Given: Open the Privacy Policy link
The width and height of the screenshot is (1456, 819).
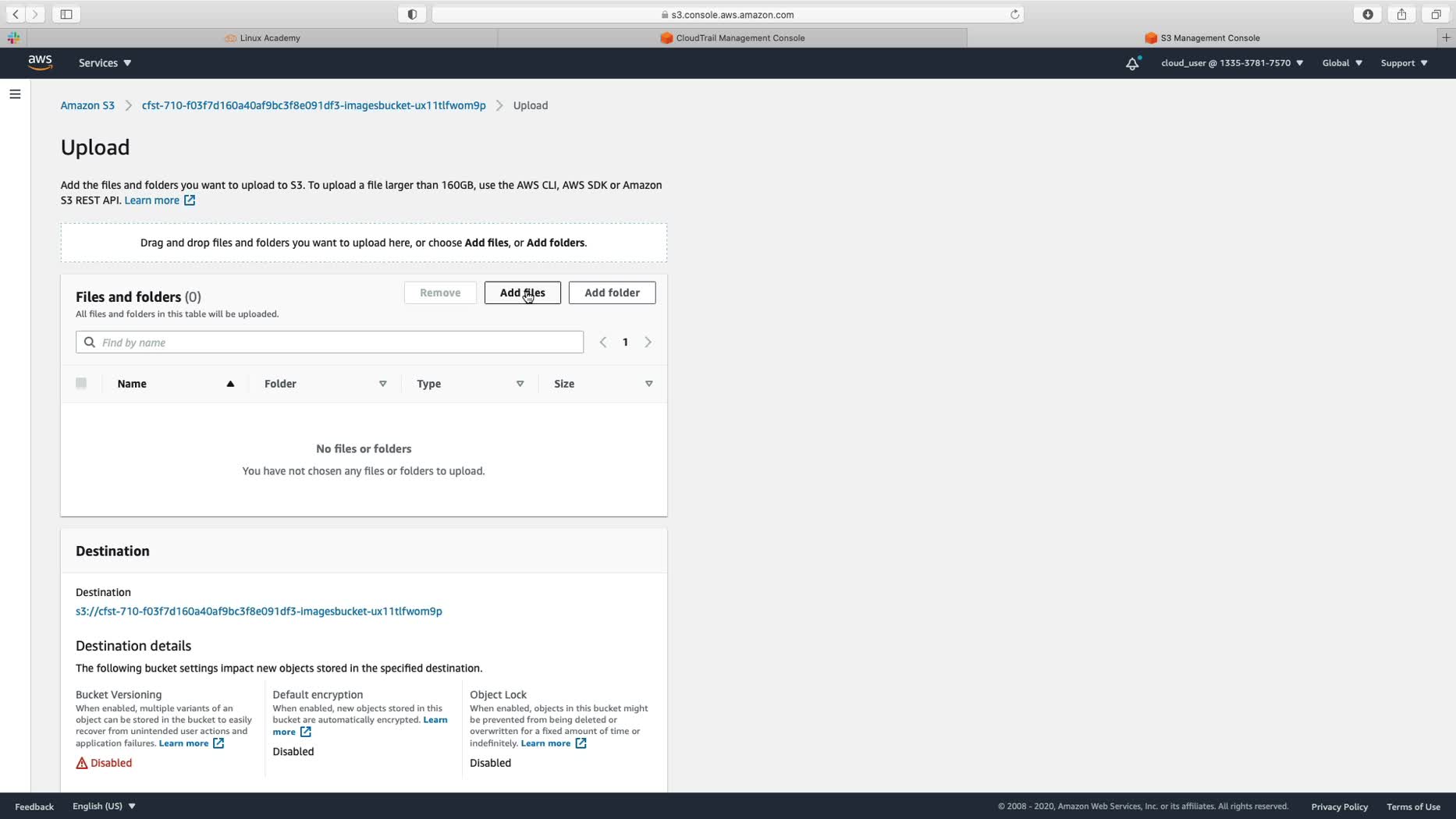Looking at the screenshot, I should tap(1340, 807).
